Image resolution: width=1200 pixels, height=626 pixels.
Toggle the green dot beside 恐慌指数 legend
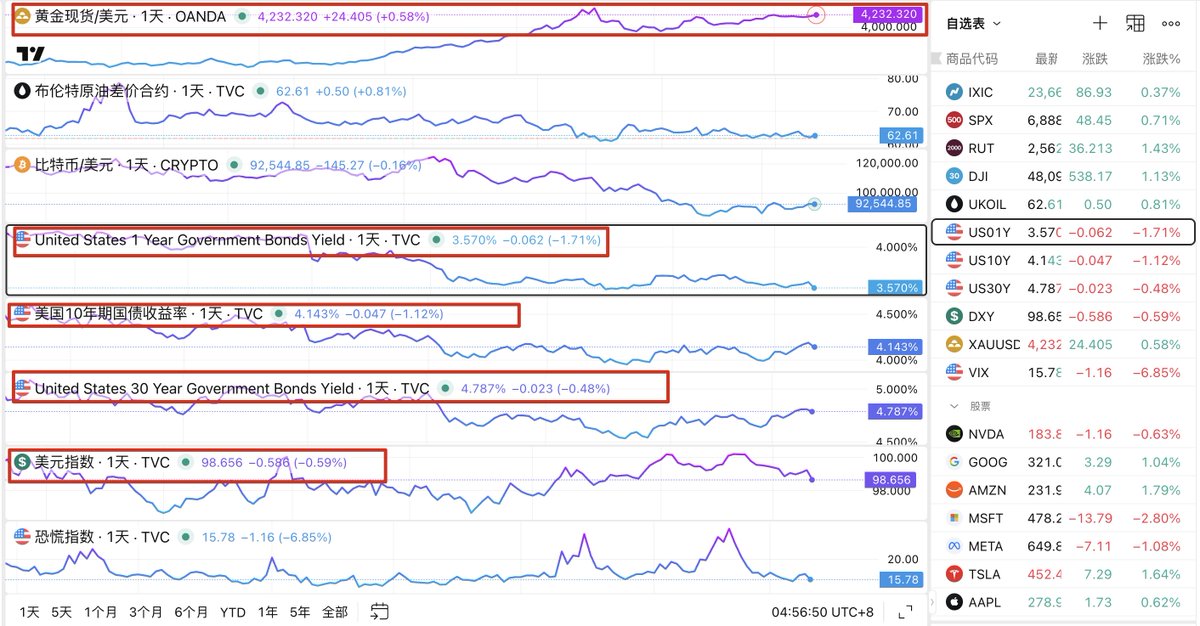point(185,537)
